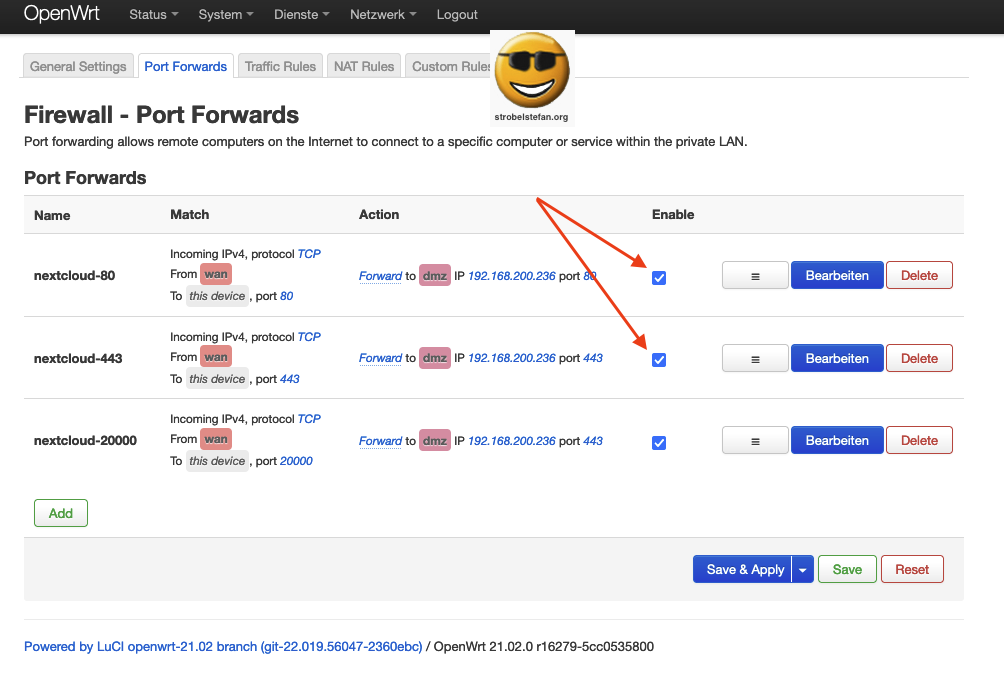Screen dimensions: 1004x681
Task: Delete the nextcloud-20000 rule
Action: (x=918, y=439)
